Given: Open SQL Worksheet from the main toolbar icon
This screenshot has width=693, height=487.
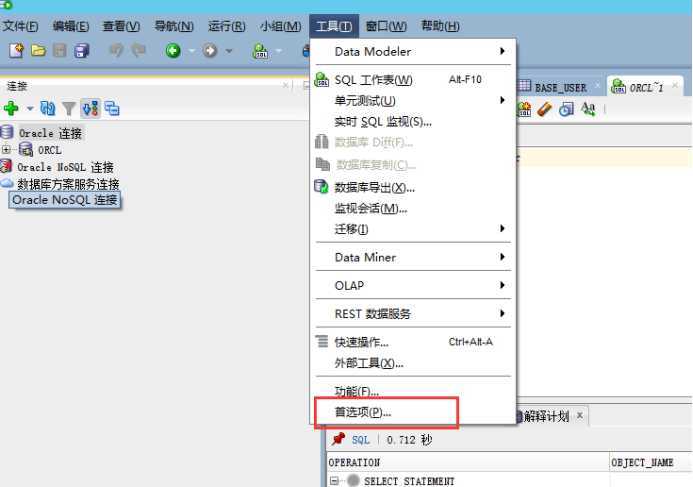Looking at the screenshot, I should click(x=260, y=51).
